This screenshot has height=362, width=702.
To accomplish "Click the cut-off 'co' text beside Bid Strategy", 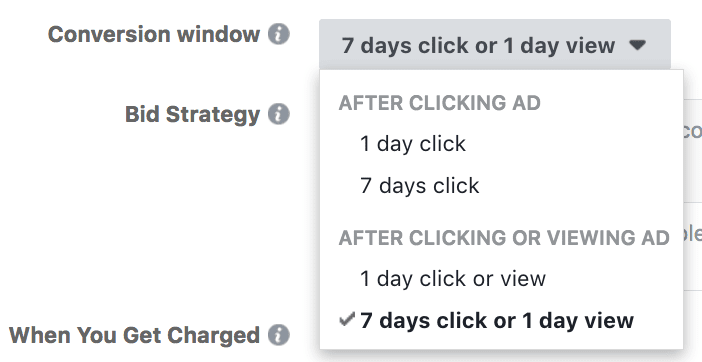I will click(692, 131).
